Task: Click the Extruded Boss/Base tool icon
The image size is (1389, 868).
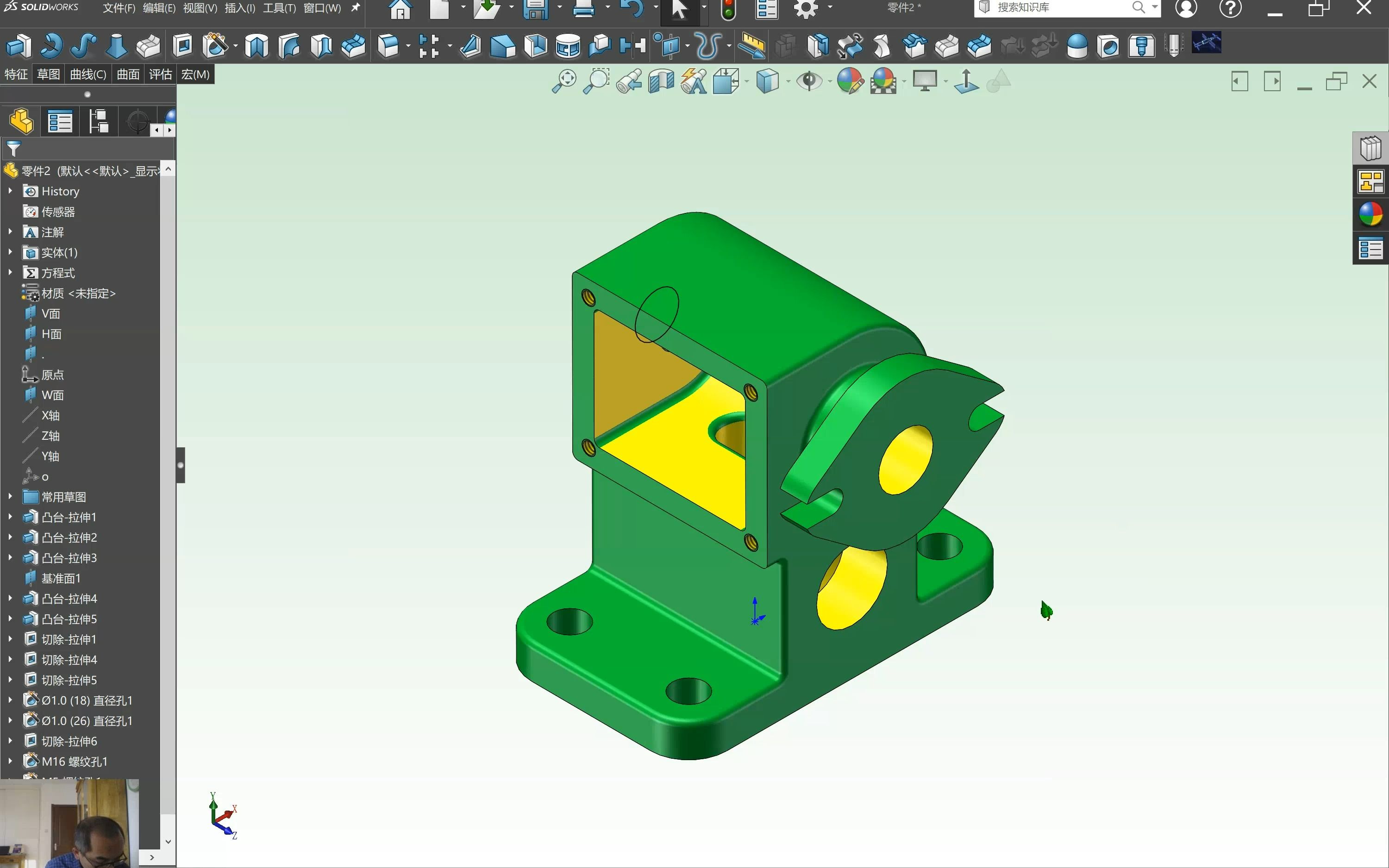Action: [19, 46]
